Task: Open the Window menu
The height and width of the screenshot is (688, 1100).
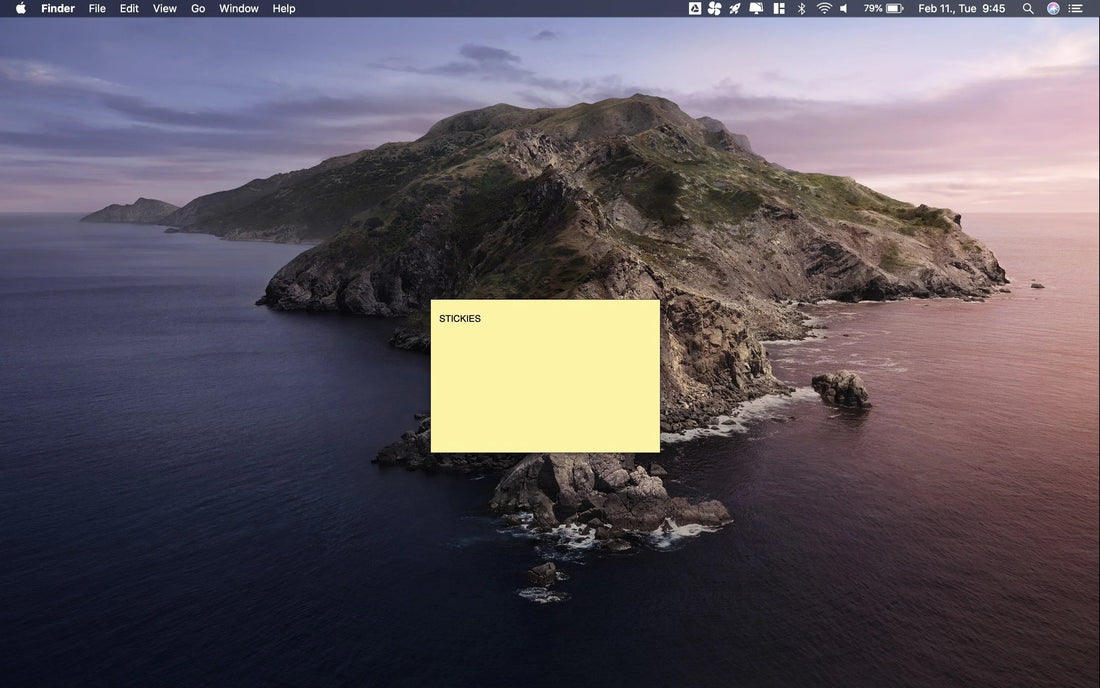Action: [239, 8]
